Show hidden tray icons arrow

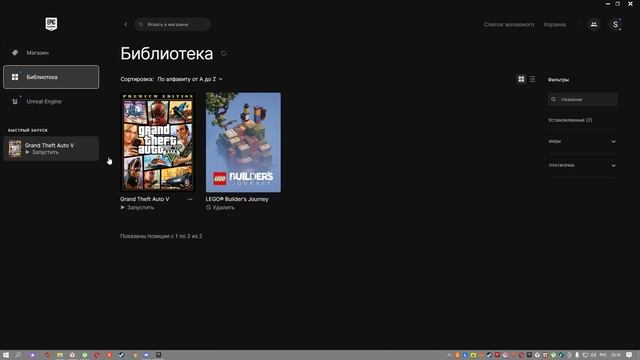449,355
